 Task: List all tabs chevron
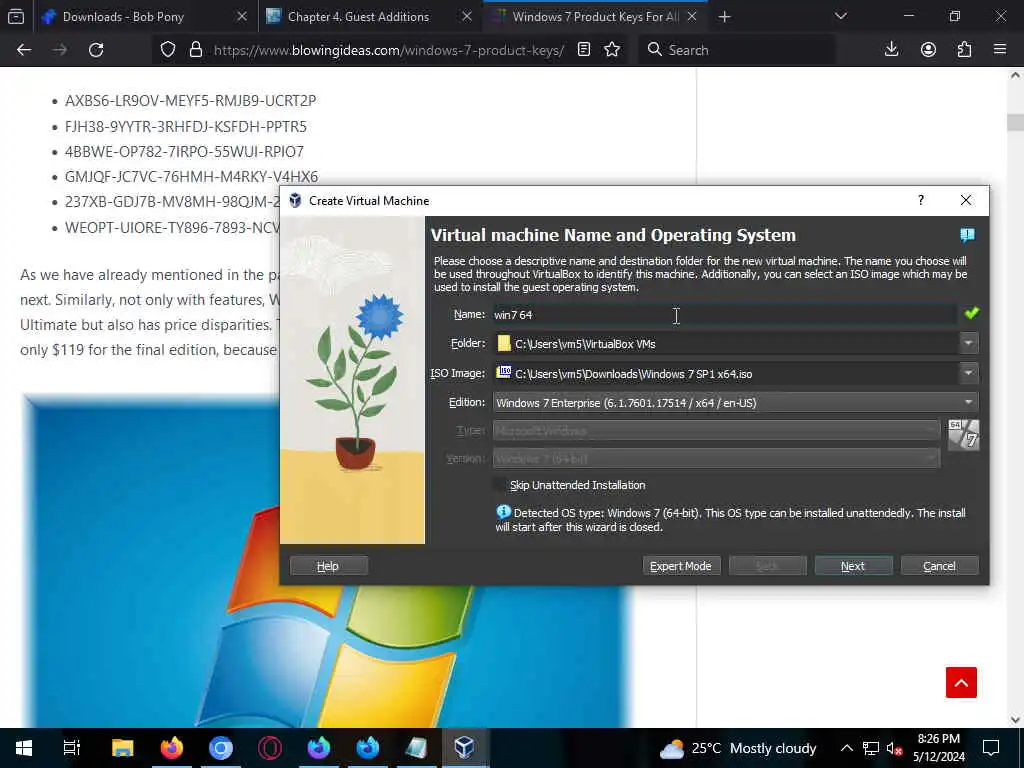coord(840,16)
